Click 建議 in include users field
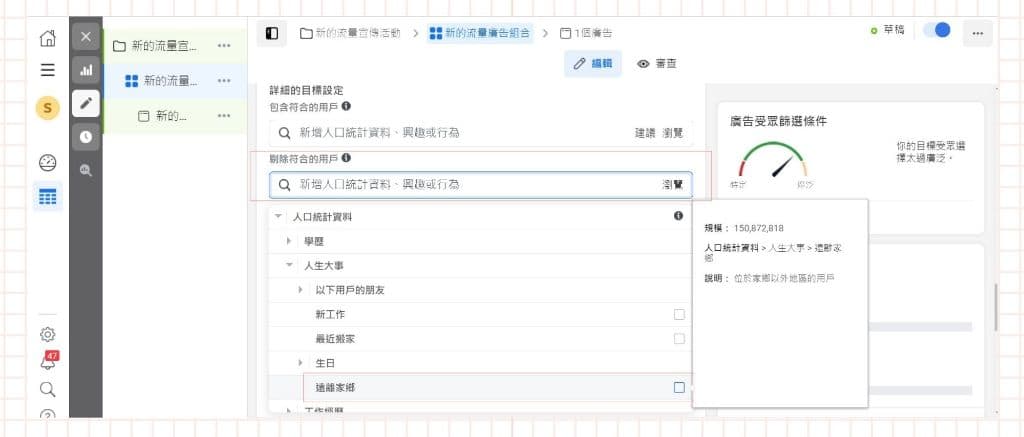Viewport: 1024px width, 437px height. [645, 133]
